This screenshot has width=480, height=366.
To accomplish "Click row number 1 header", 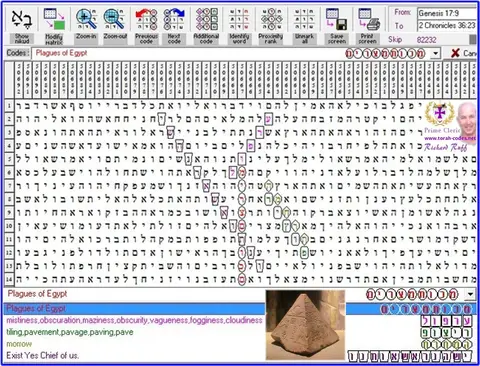I will tap(9, 106).
